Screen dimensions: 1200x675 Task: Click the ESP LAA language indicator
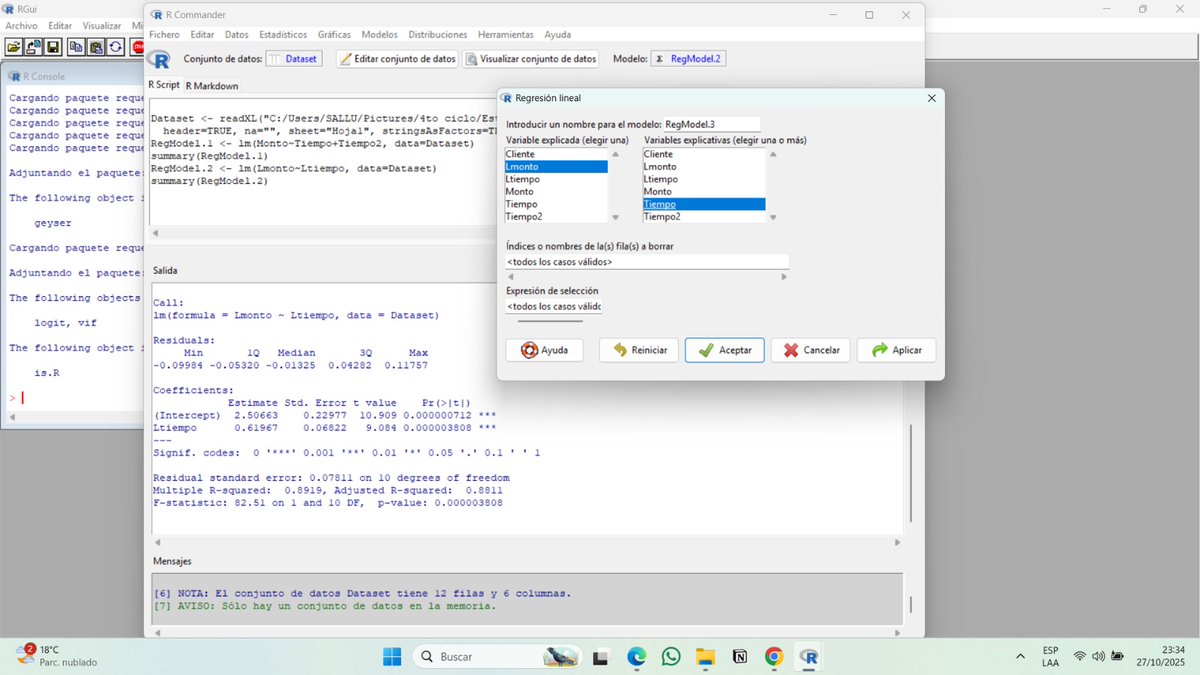1050,656
